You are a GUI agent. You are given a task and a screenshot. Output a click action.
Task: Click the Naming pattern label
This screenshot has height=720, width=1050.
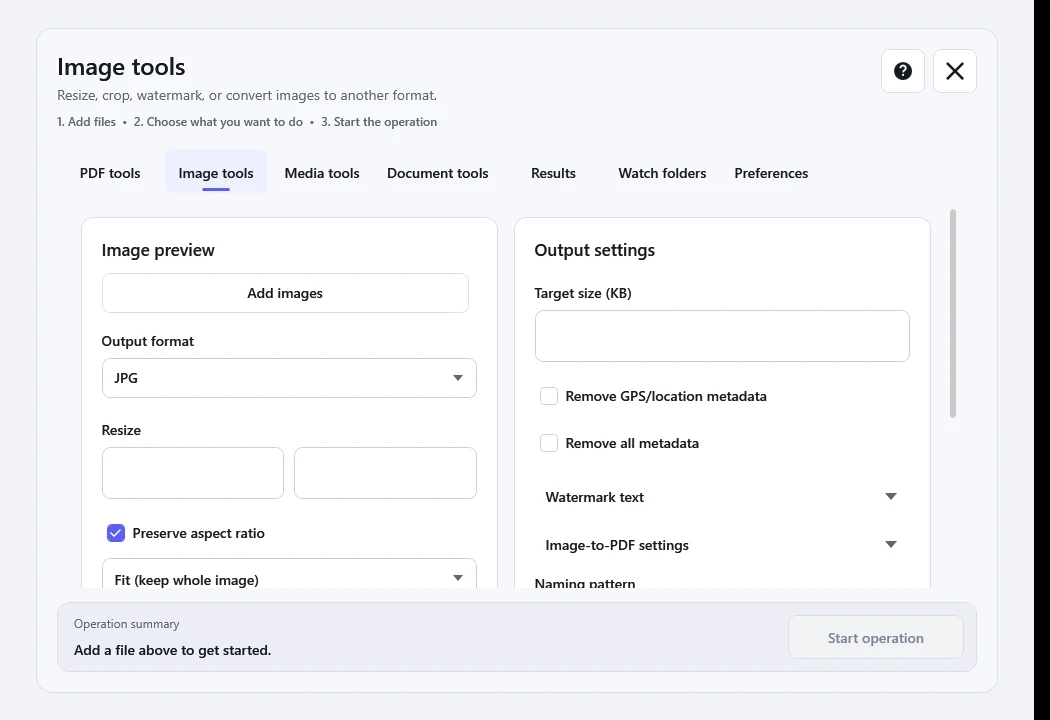point(585,583)
